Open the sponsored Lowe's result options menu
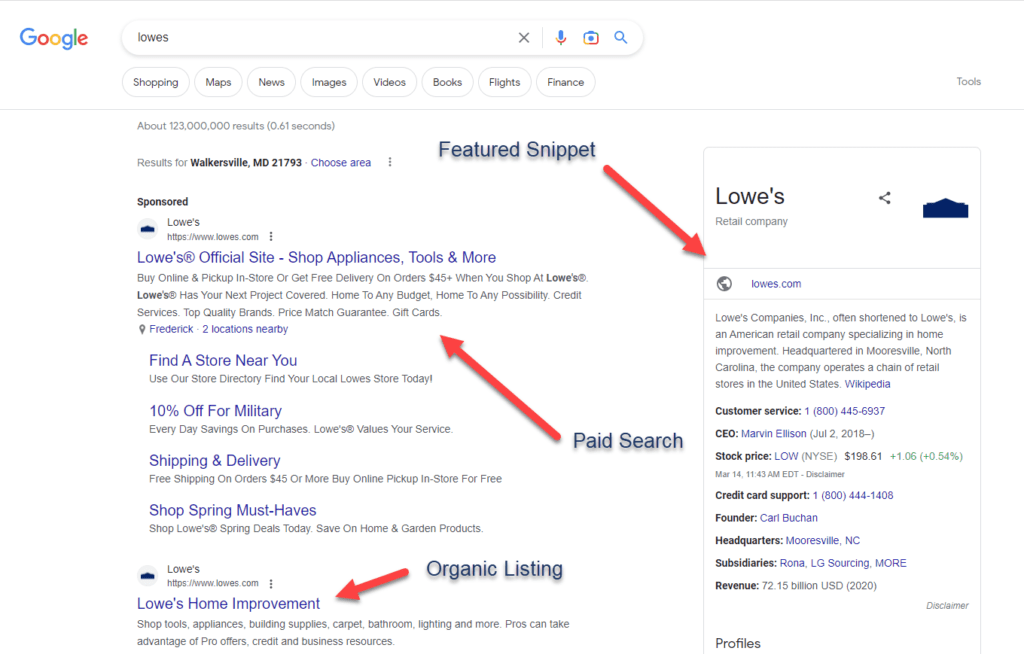 pos(271,237)
